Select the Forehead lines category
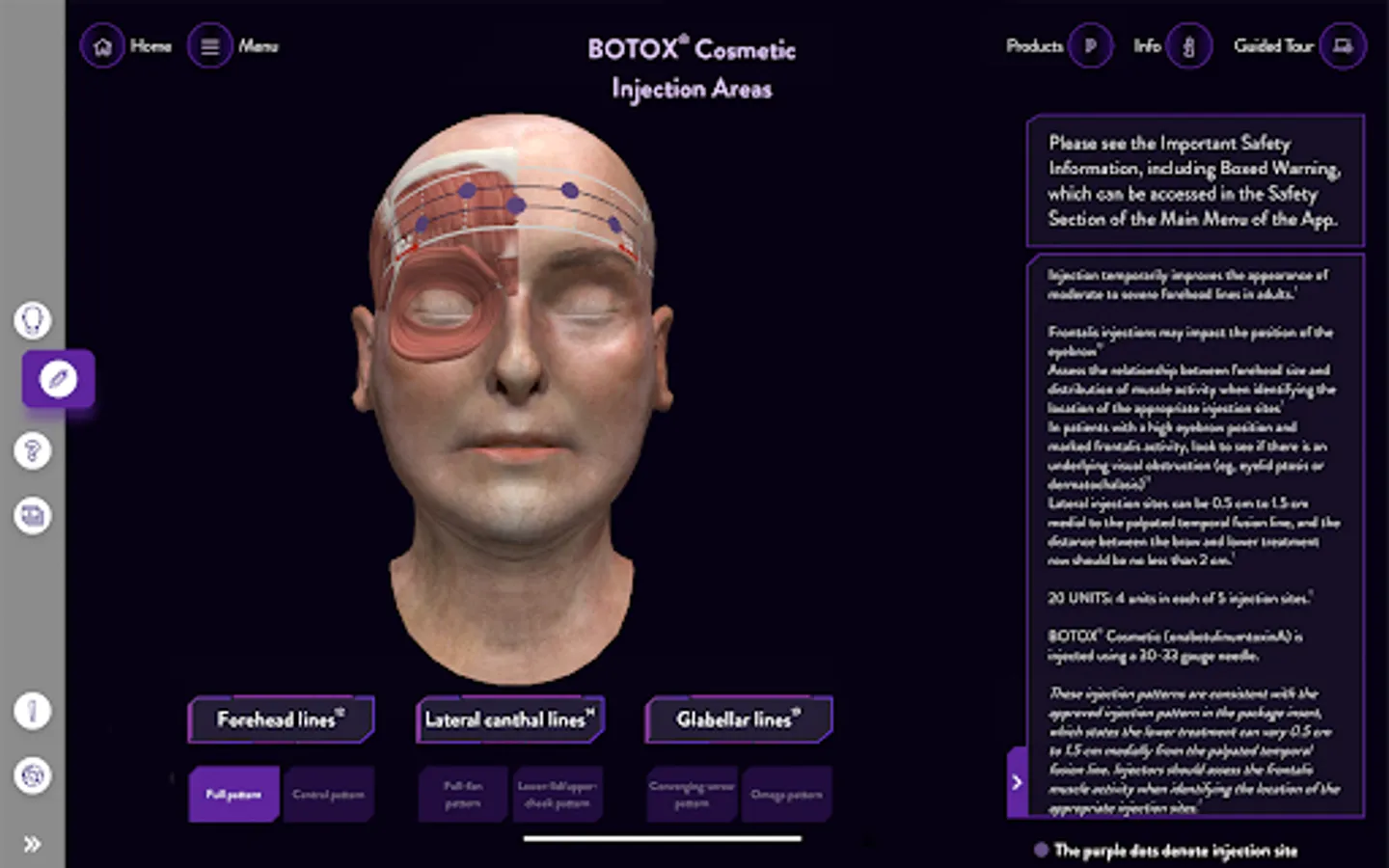This screenshot has width=1389, height=868. [281, 719]
